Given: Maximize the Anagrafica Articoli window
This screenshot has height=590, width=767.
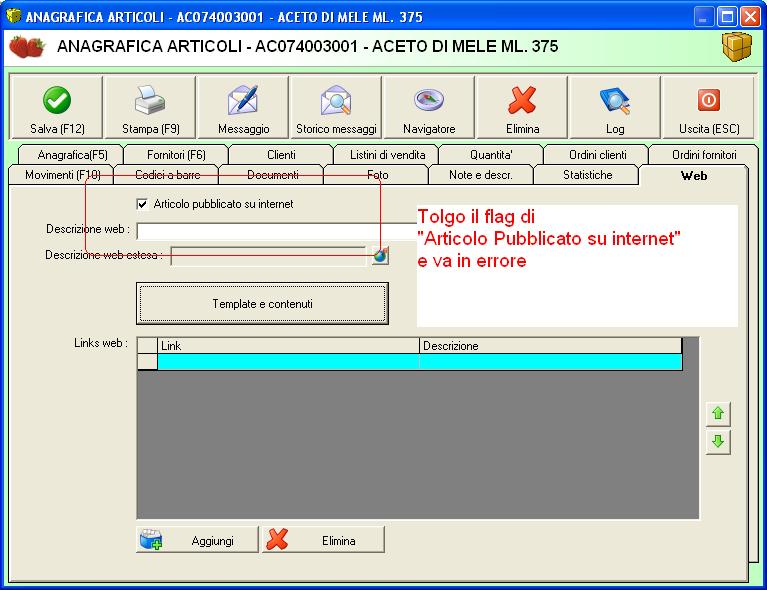Looking at the screenshot, I should tap(727, 17).
